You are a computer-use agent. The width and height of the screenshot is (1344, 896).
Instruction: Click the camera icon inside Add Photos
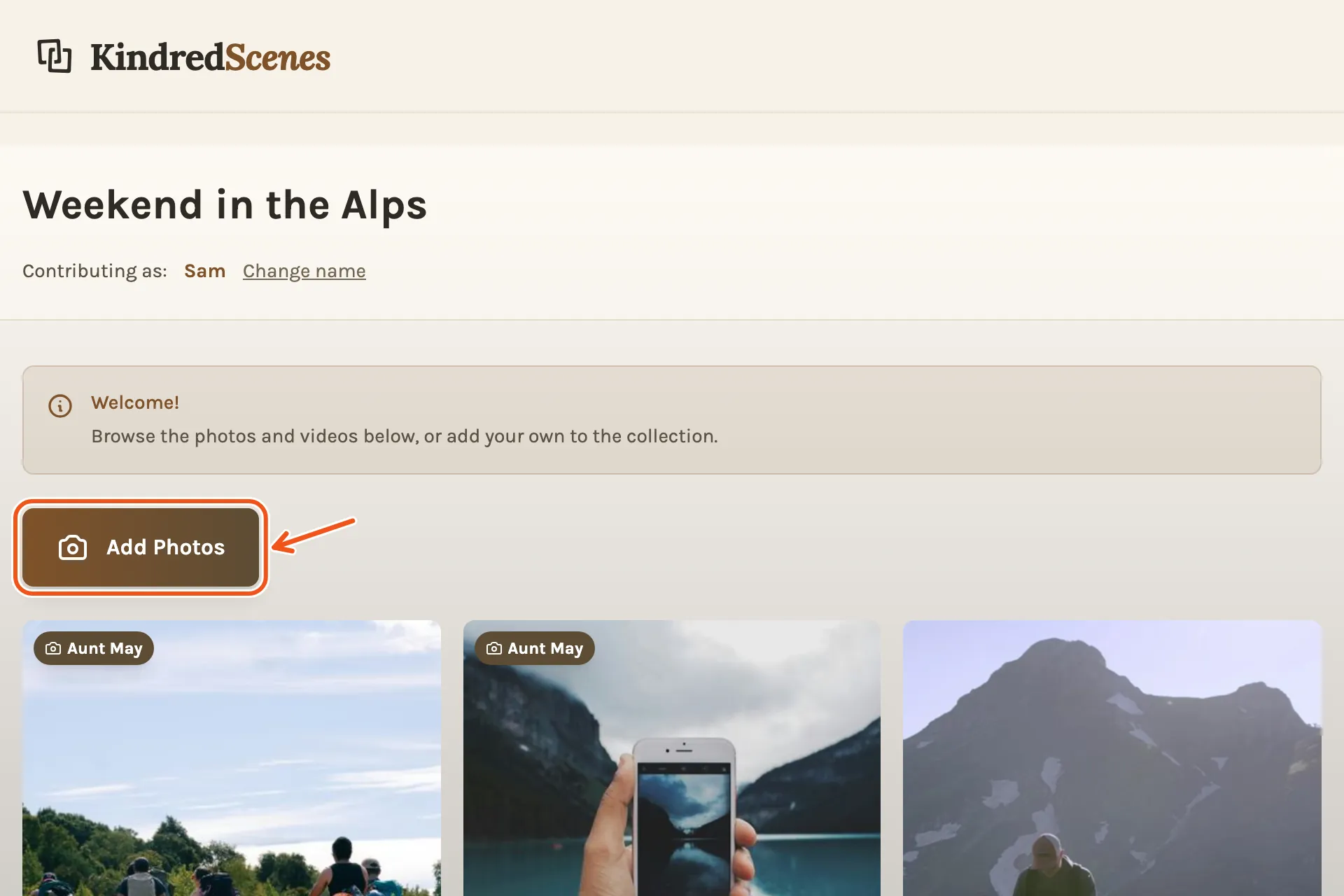[73, 547]
